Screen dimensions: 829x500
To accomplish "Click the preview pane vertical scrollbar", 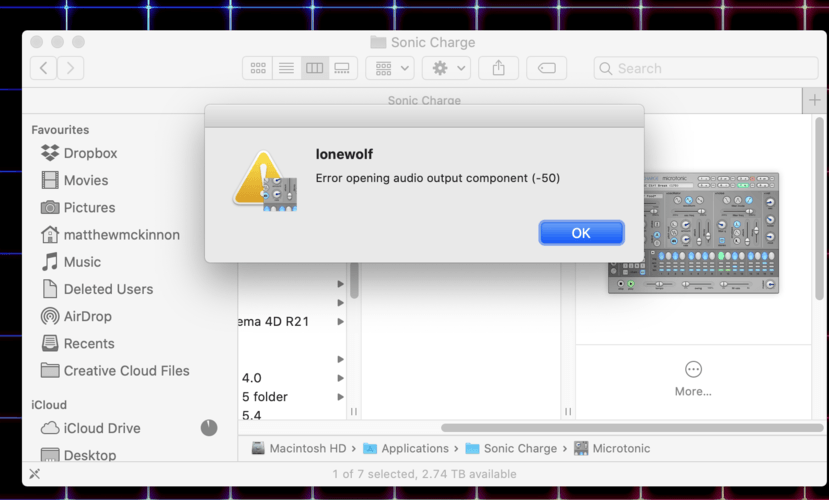I will tap(819, 209).
